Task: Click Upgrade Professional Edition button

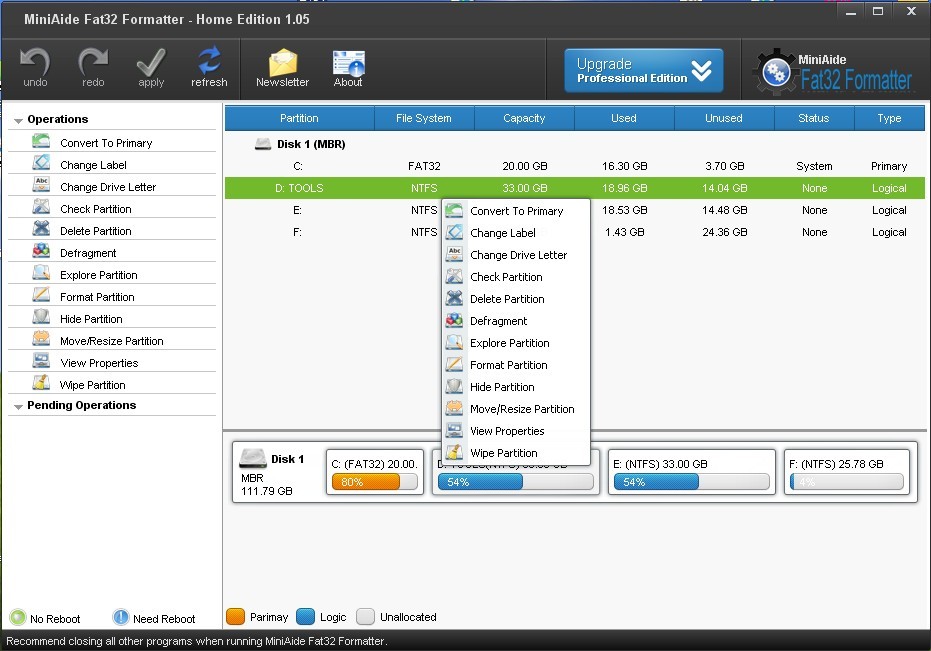Action: [x=644, y=71]
